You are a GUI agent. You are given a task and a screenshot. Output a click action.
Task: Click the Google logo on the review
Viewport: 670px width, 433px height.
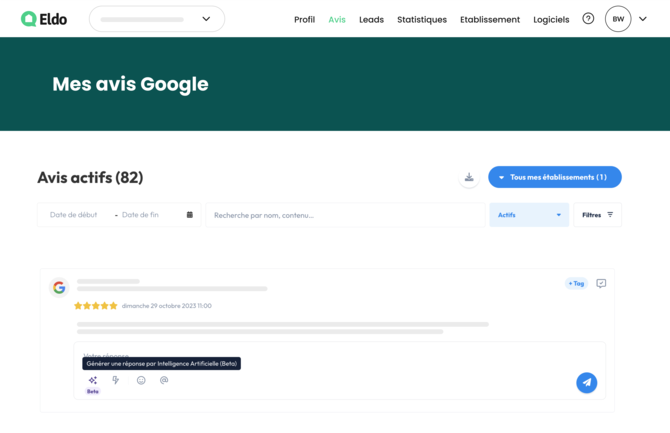(x=59, y=288)
